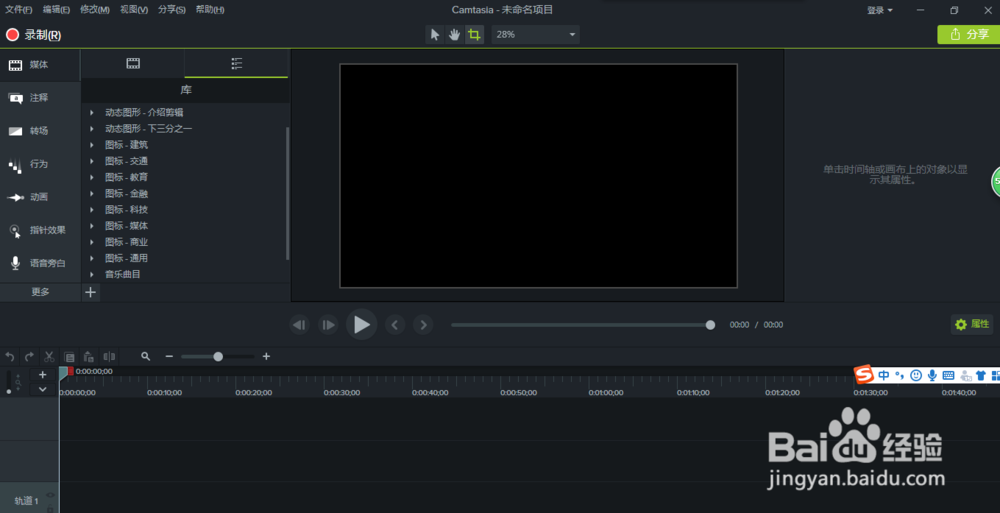Select the hand pan tool
Viewport: 1000px width, 513px height.
pos(454,34)
